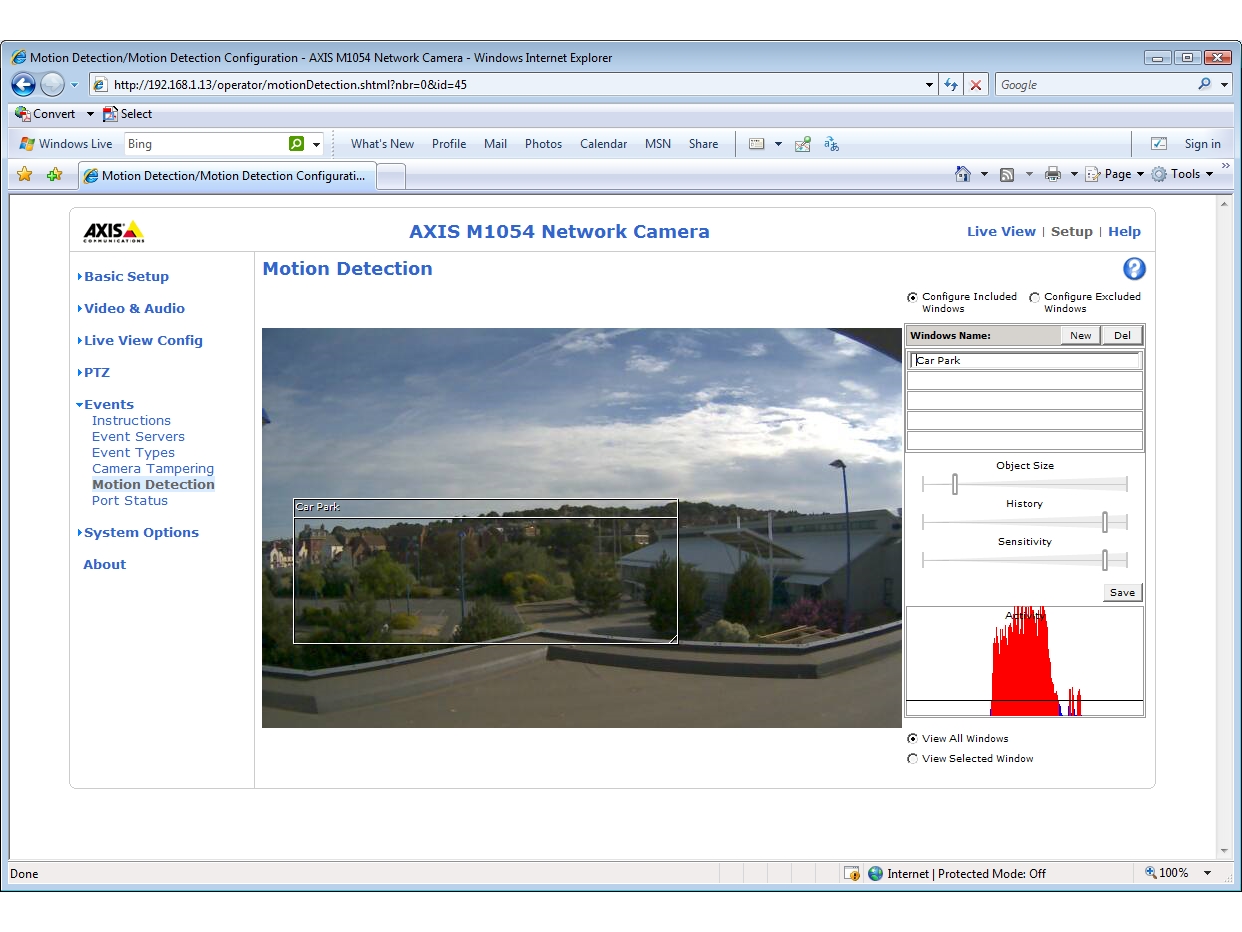Click the Sign in checkmark icon

(1159, 144)
